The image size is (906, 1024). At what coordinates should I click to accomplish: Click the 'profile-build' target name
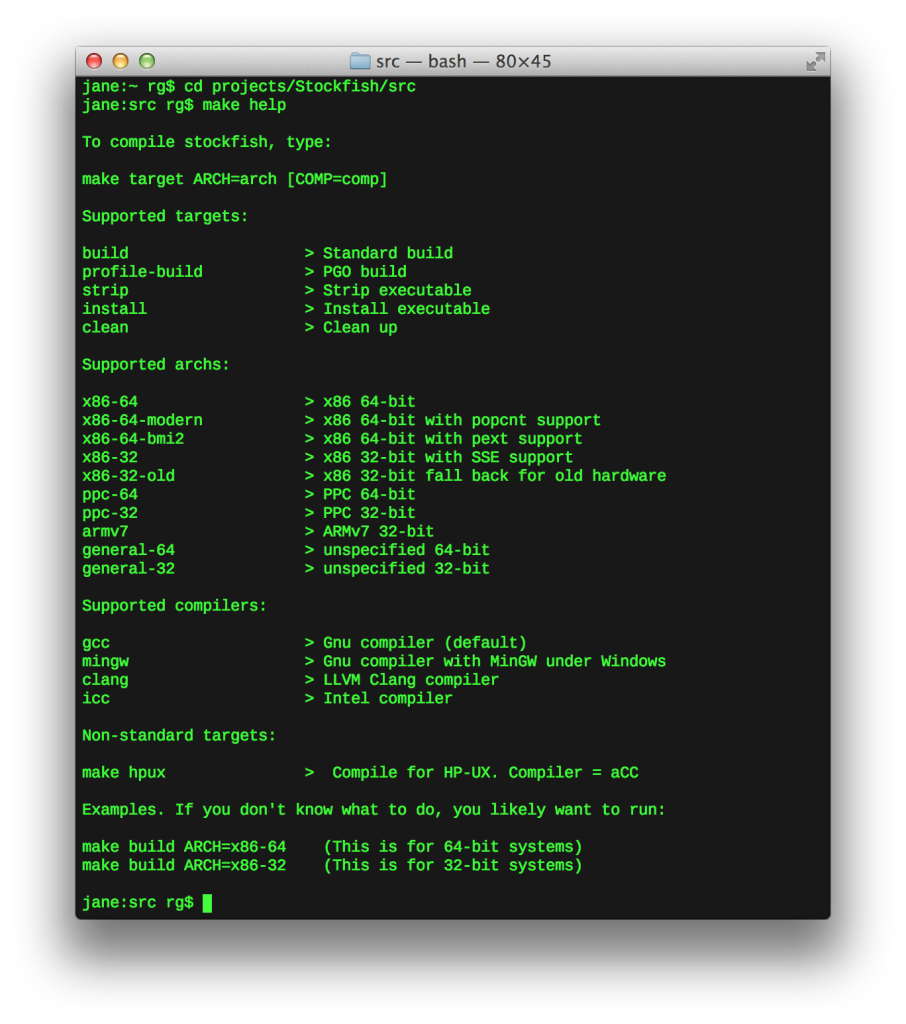142,272
